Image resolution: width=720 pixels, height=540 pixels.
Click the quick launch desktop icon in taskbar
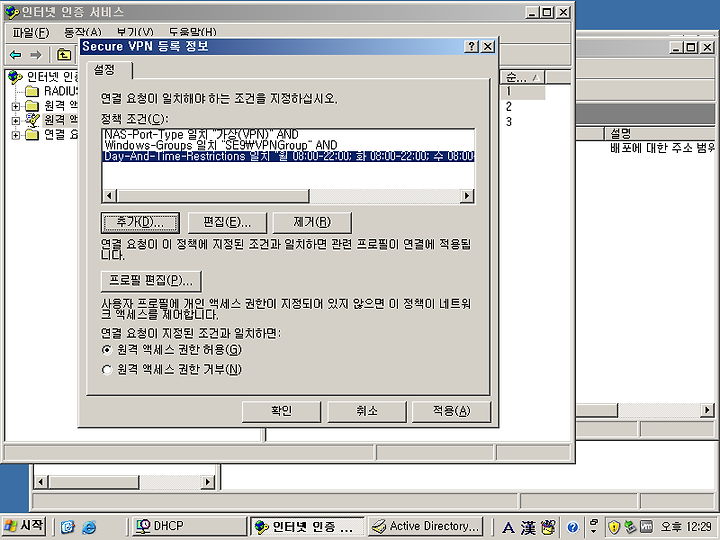[x=68, y=527]
